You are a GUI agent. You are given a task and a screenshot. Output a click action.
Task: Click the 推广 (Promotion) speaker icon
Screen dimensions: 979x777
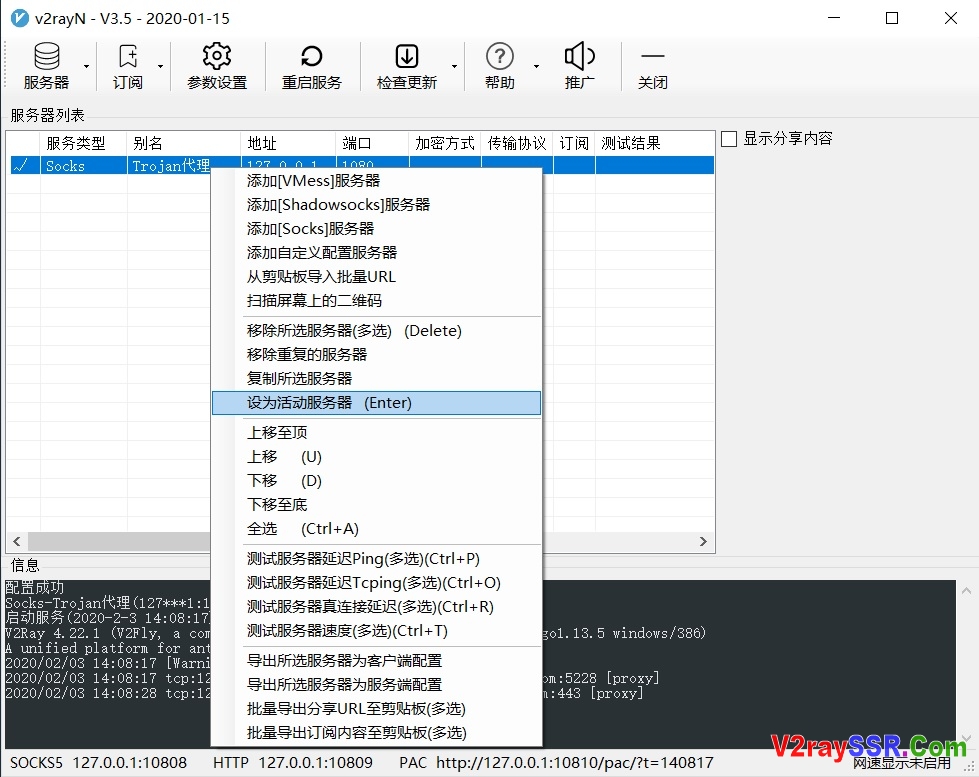click(x=579, y=63)
